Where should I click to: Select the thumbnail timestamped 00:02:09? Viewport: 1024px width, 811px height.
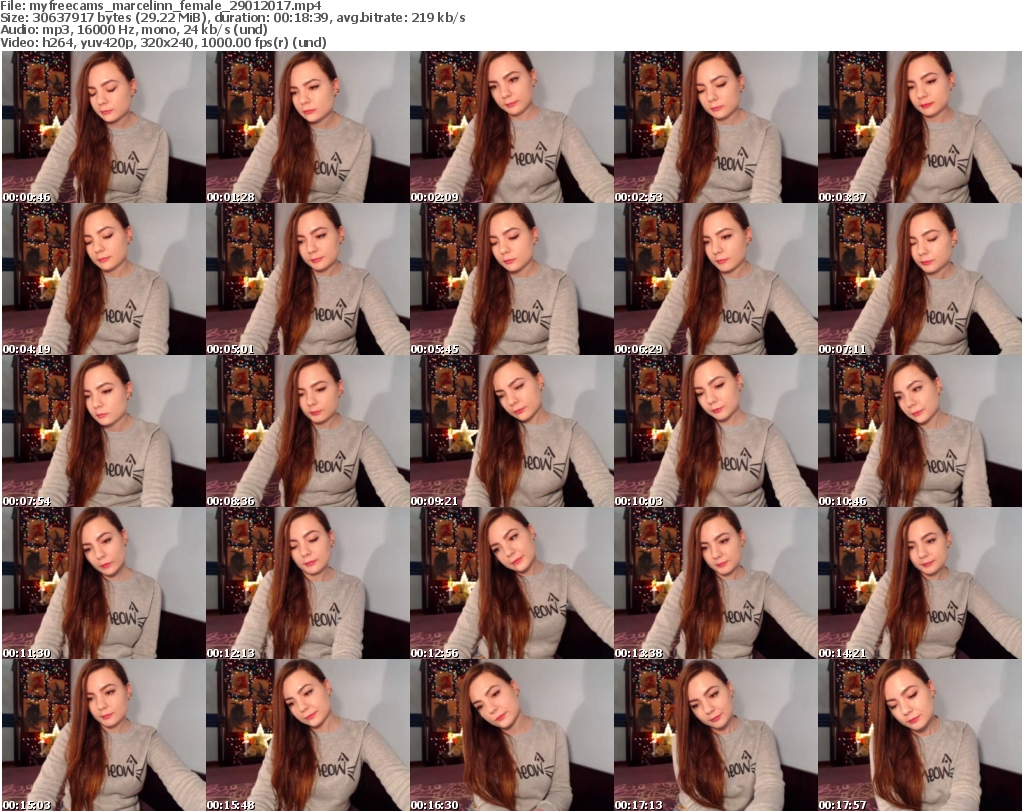[512, 127]
